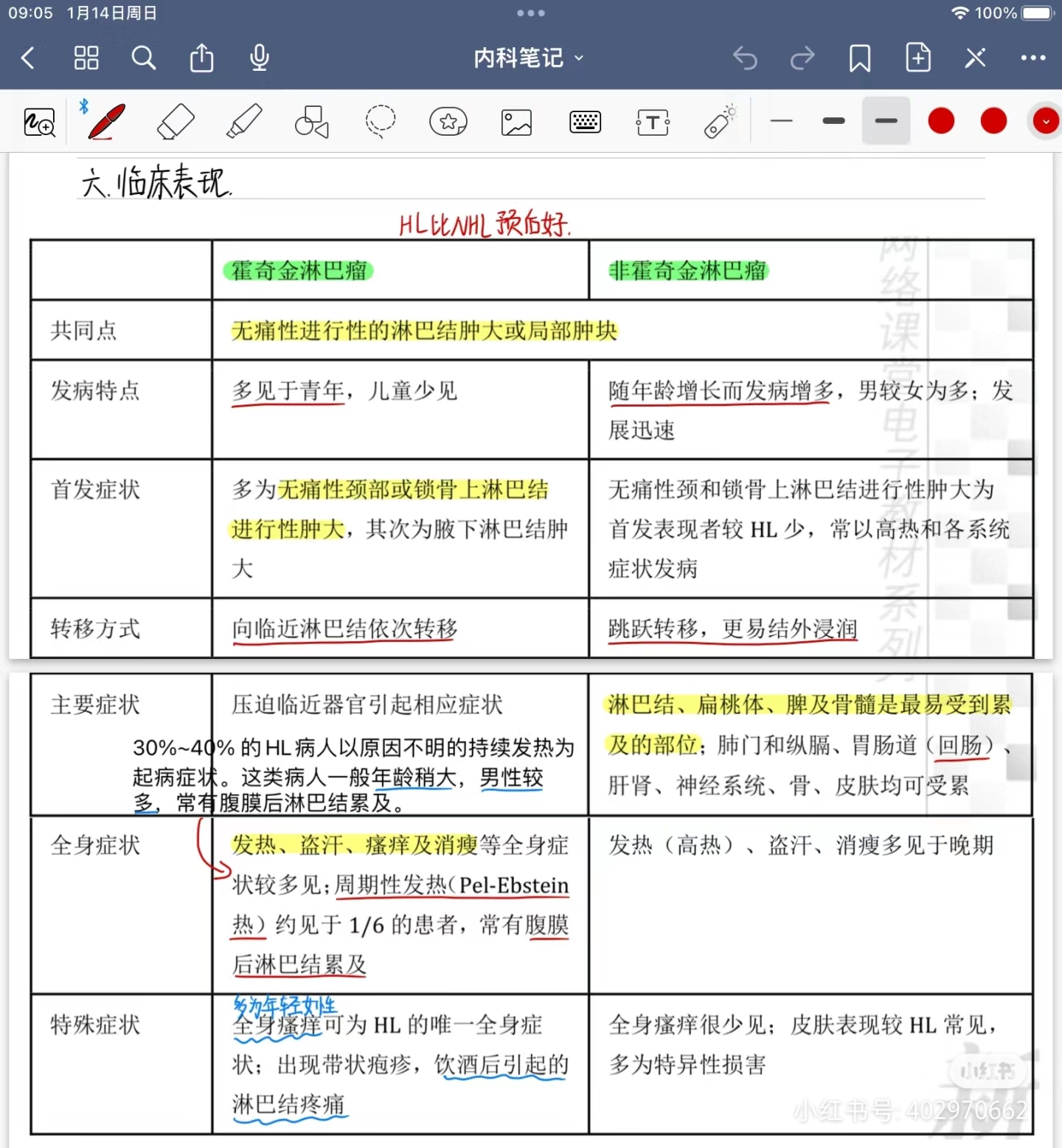The width and height of the screenshot is (1062, 1148).
Task: Tap the 共同点 row label
Action: click(83, 331)
